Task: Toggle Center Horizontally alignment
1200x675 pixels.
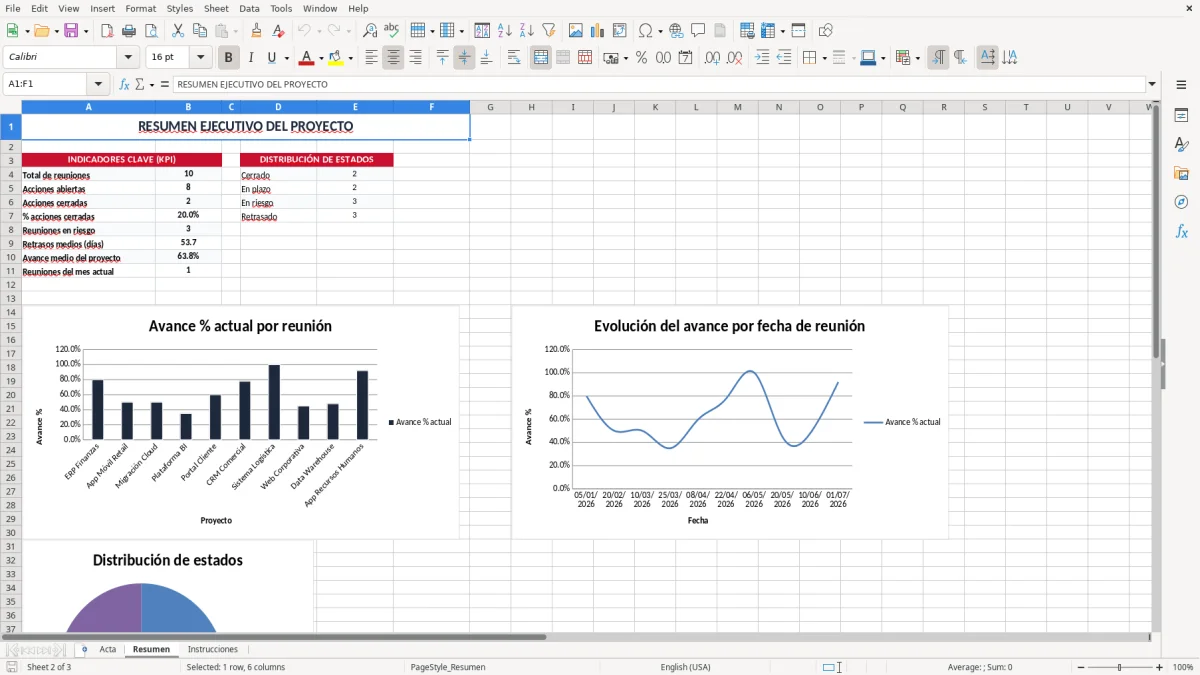Action: coord(393,58)
